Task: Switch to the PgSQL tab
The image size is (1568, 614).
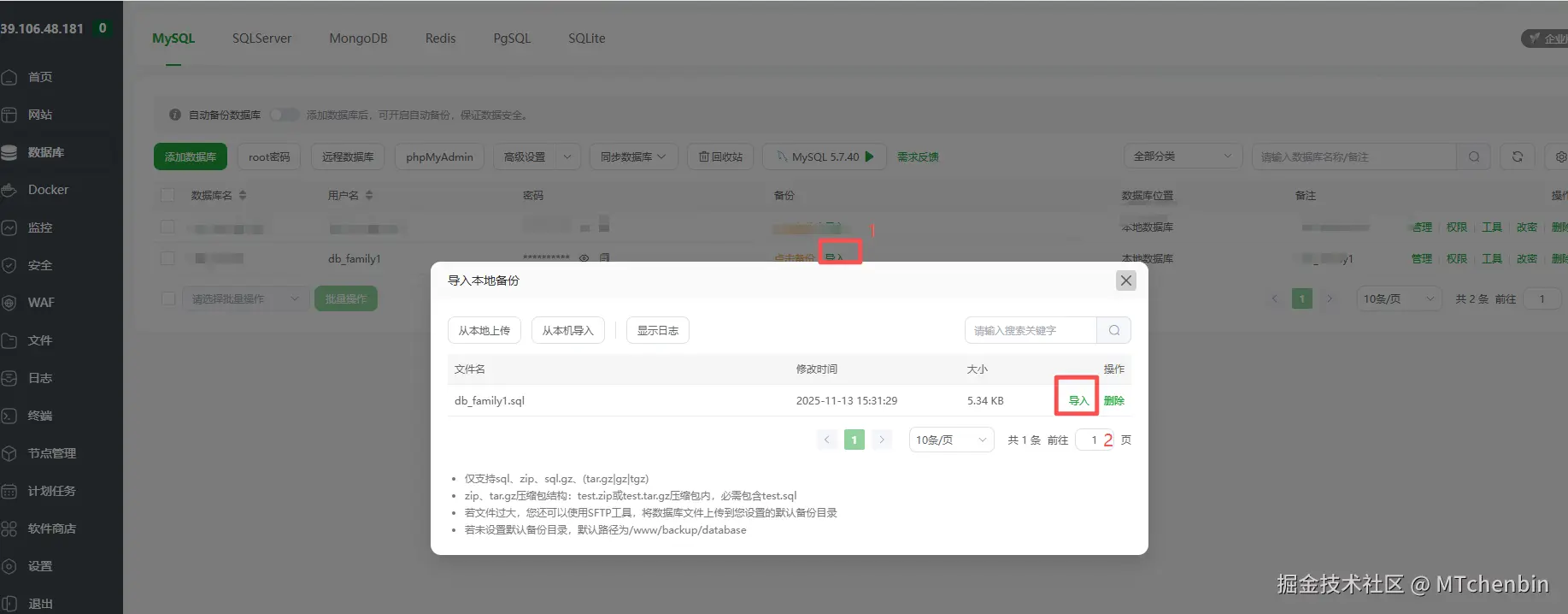Action: tap(512, 38)
